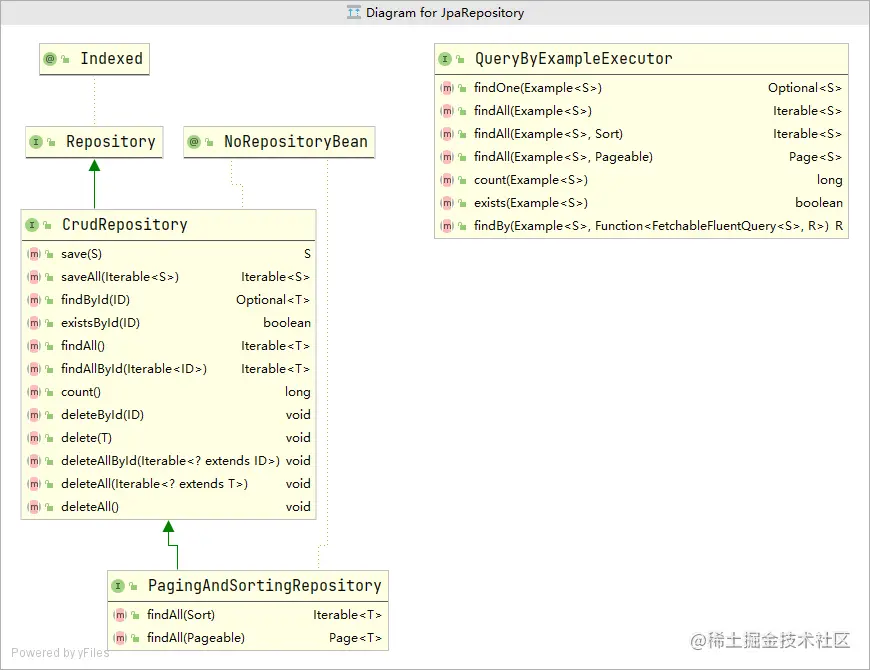Click the interface icon beside PagingAndSortingRepository

[x=118, y=586]
